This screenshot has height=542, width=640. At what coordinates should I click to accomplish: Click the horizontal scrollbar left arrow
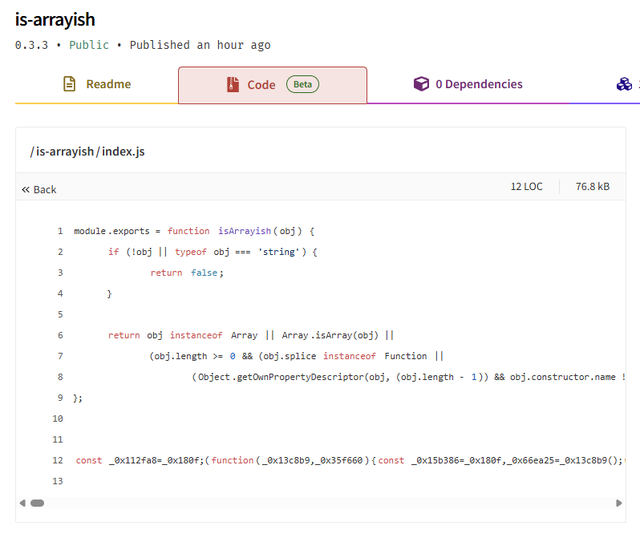(22, 503)
